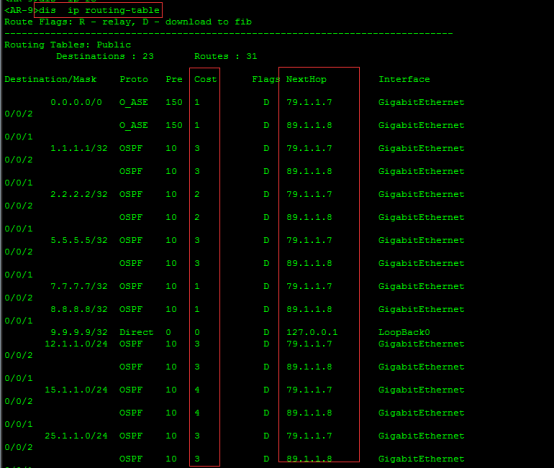Click destination 12.1.1.0/24

tap(76, 344)
